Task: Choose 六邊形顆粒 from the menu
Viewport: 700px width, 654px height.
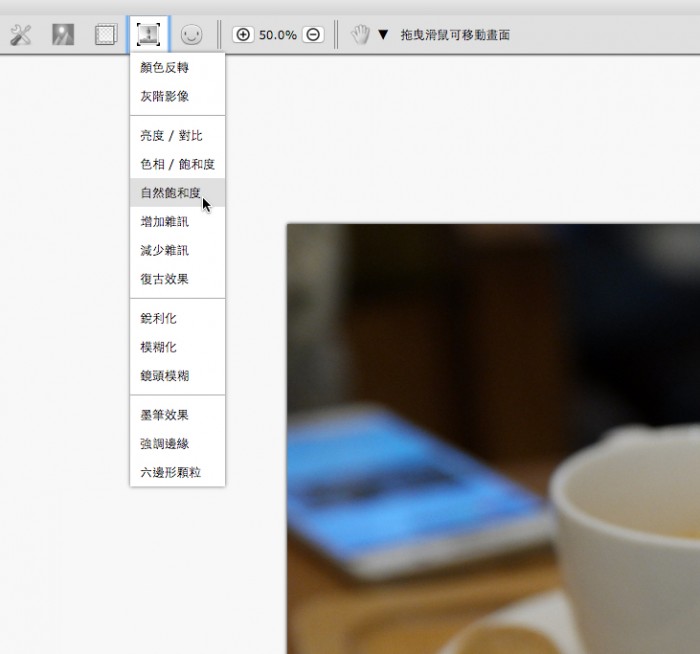Action: pos(177,472)
